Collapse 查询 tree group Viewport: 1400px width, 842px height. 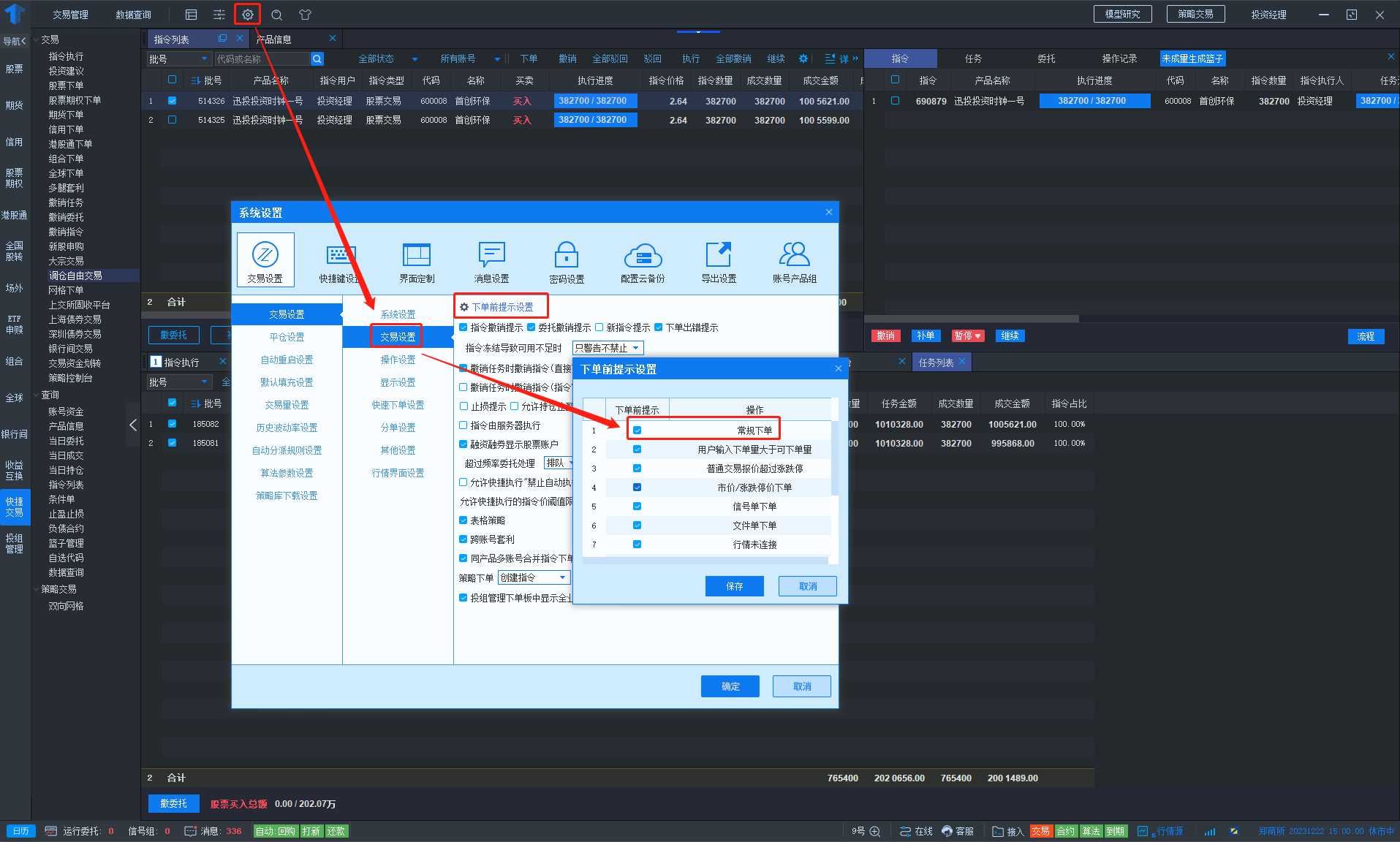point(37,395)
